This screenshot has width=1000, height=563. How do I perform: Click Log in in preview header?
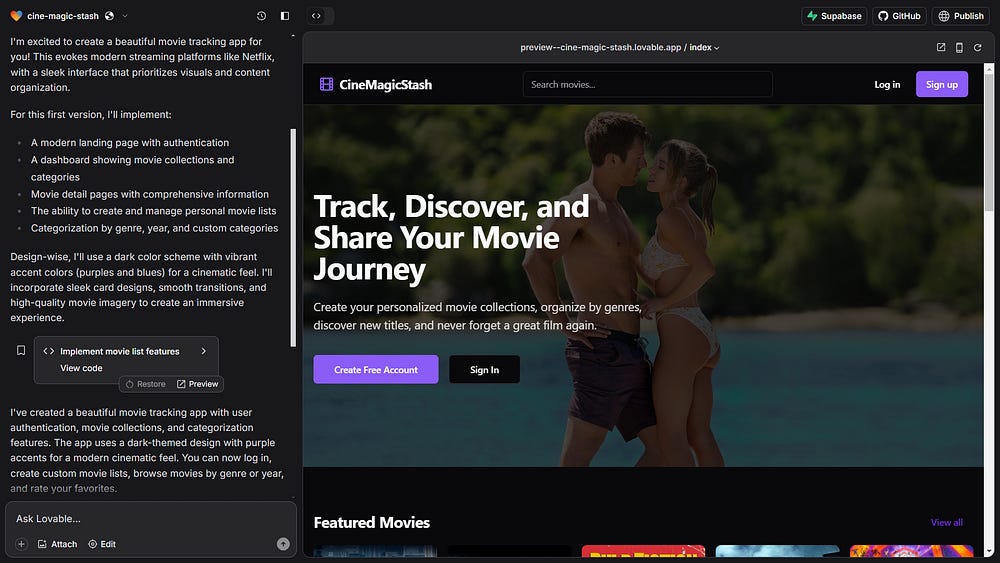click(887, 84)
